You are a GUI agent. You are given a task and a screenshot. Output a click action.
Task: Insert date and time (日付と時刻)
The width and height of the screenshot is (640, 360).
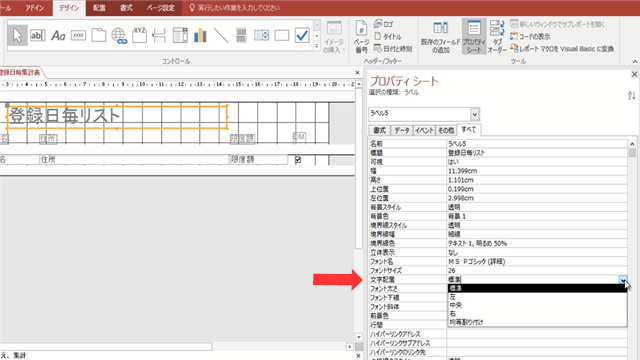point(393,49)
